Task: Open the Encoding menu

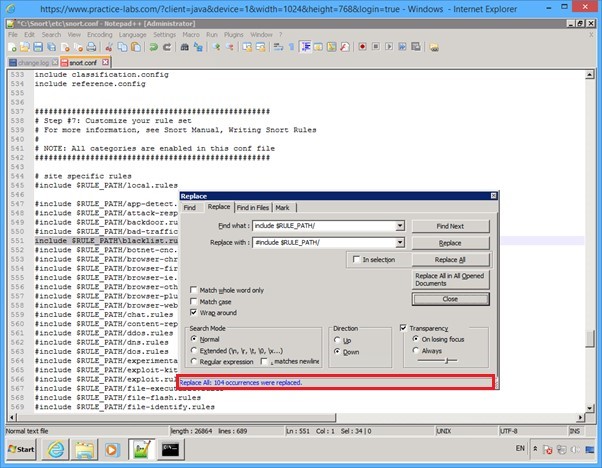Action: (x=100, y=35)
